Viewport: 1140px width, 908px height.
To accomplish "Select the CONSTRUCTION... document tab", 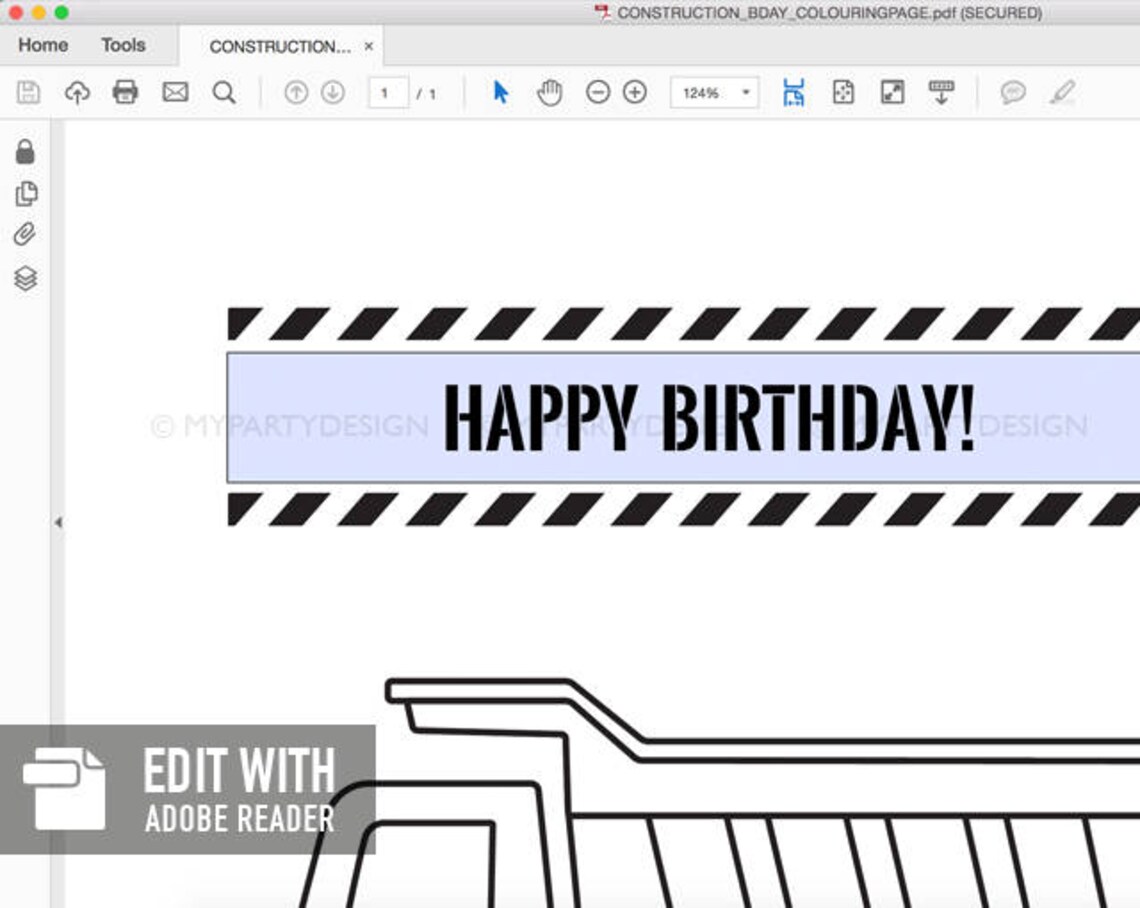I will coord(280,47).
